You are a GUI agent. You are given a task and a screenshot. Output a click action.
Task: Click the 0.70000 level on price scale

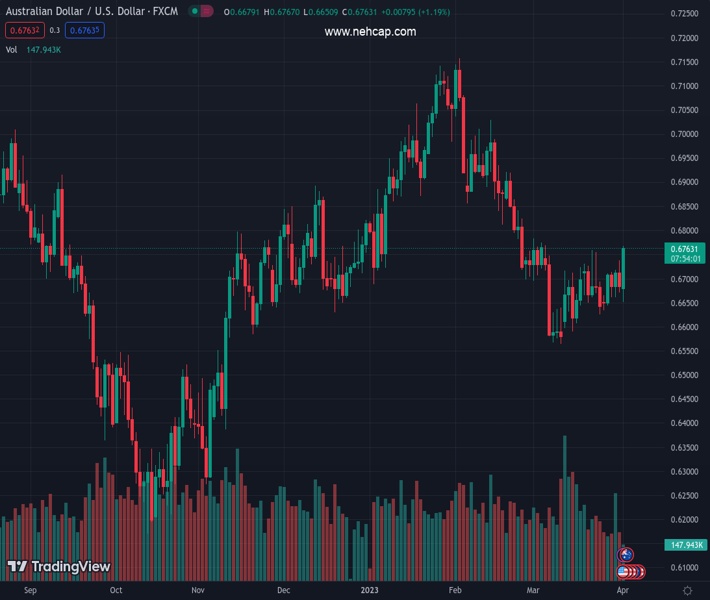click(685, 134)
